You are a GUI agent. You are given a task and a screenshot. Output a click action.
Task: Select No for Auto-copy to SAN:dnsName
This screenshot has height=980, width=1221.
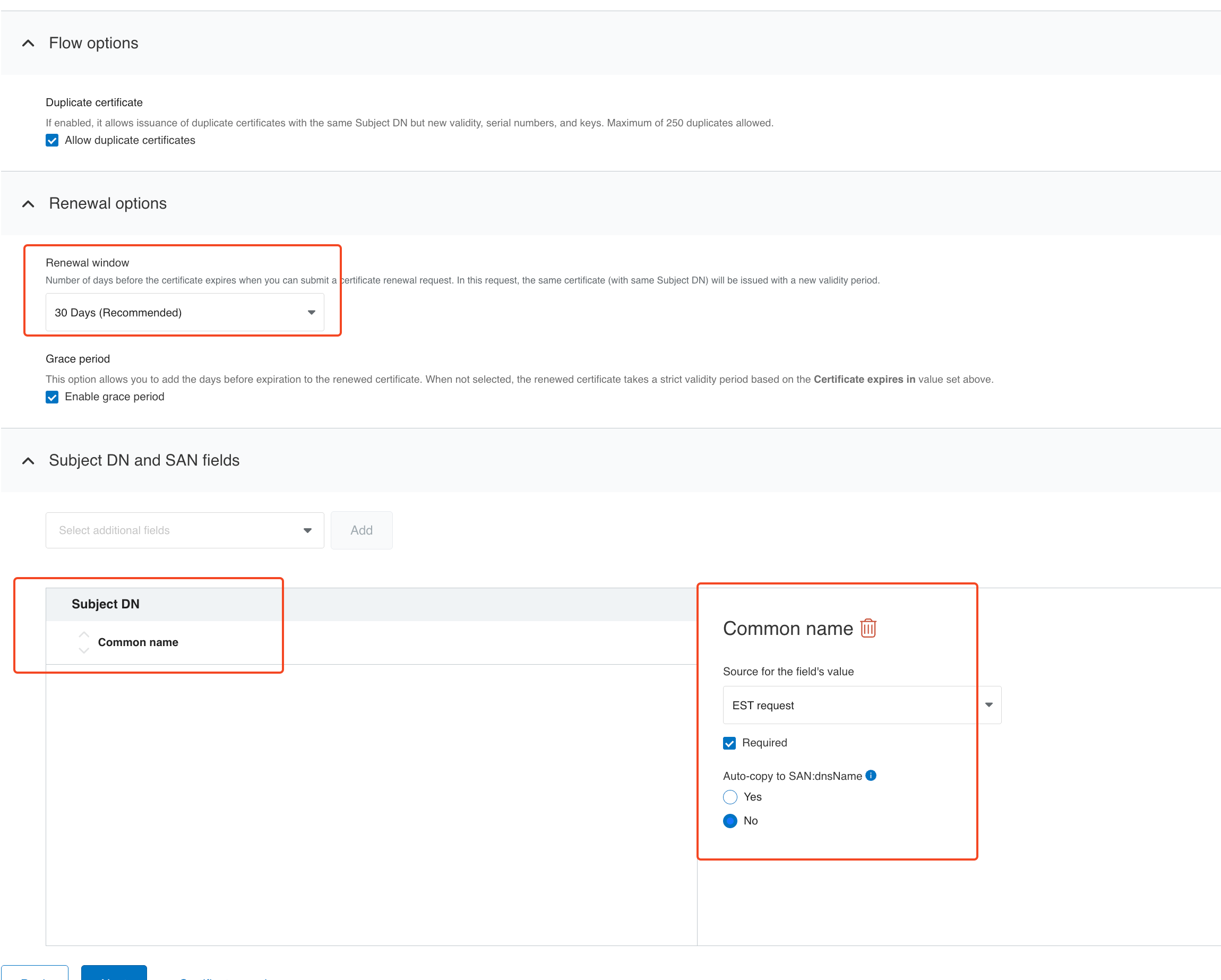tap(730, 821)
